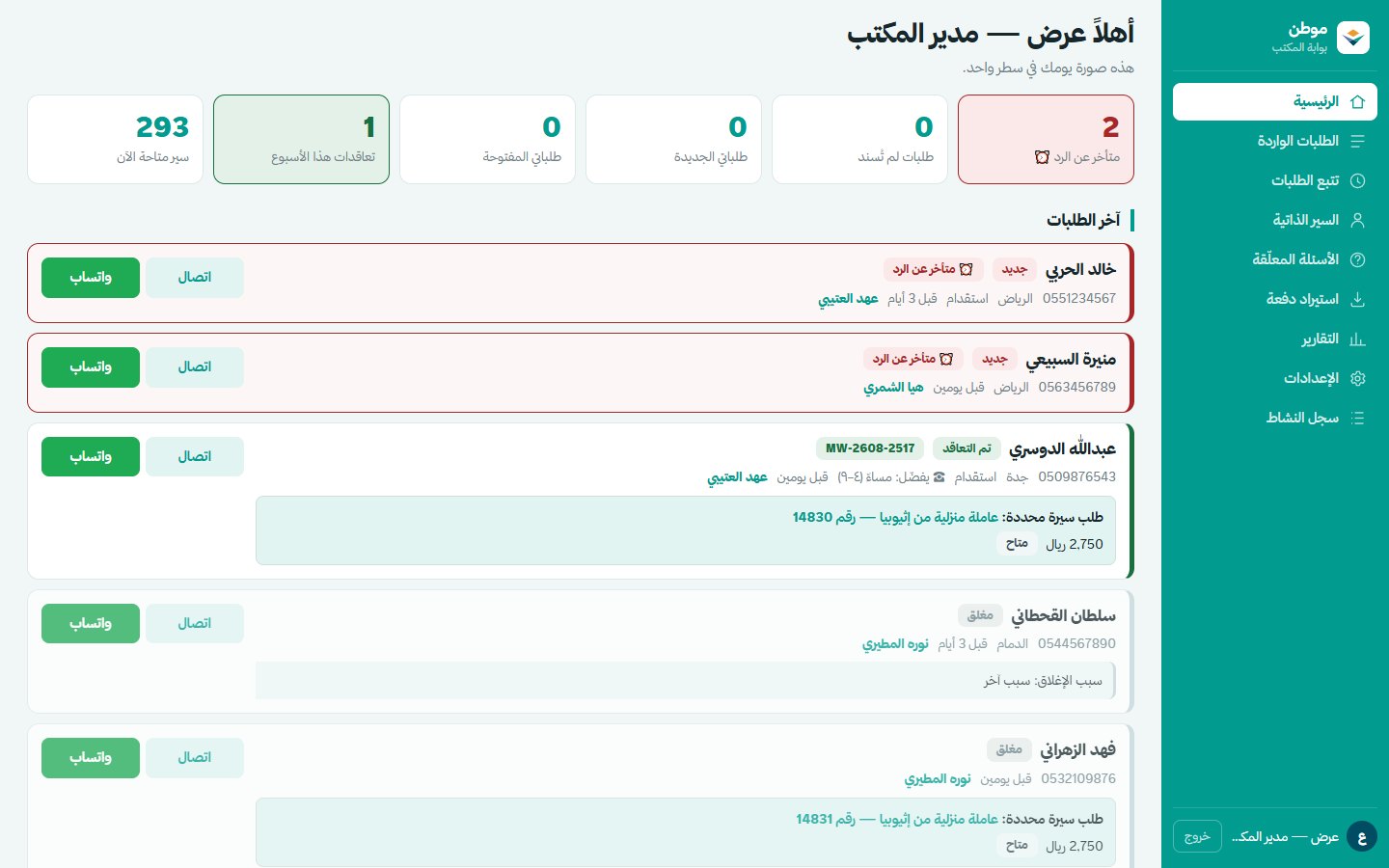The image size is (1389, 868).
Task: Click the user avatar ع in sidebar
Action: tap(1362, 836)
